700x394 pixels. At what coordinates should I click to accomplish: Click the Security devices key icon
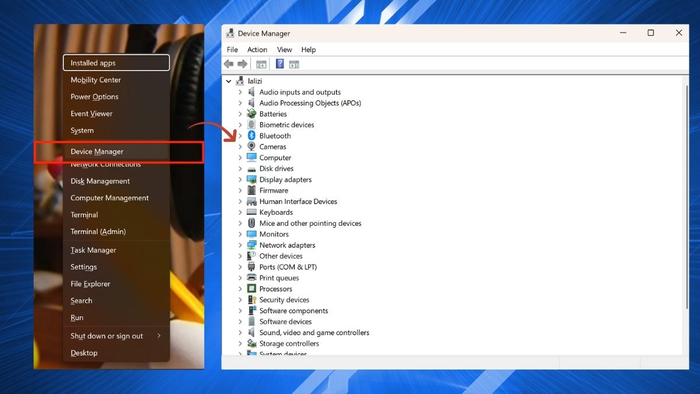251,300
